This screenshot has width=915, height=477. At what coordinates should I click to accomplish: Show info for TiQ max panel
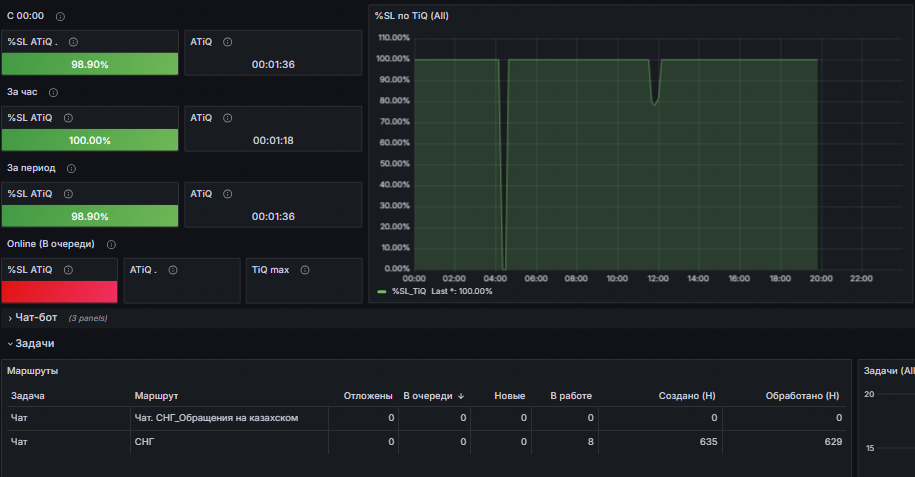pyautogui.click(x=305, y=270)
